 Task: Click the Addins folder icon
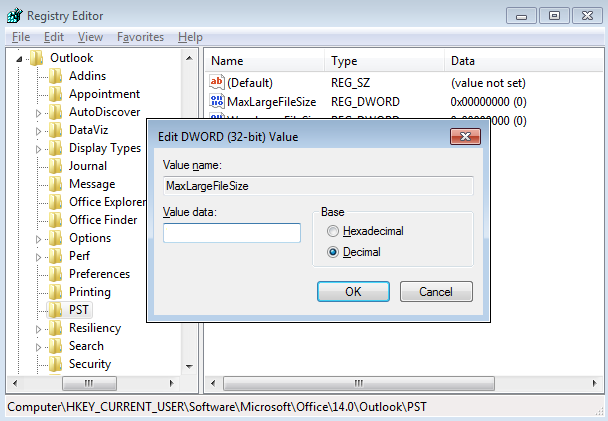pos(56,76)
